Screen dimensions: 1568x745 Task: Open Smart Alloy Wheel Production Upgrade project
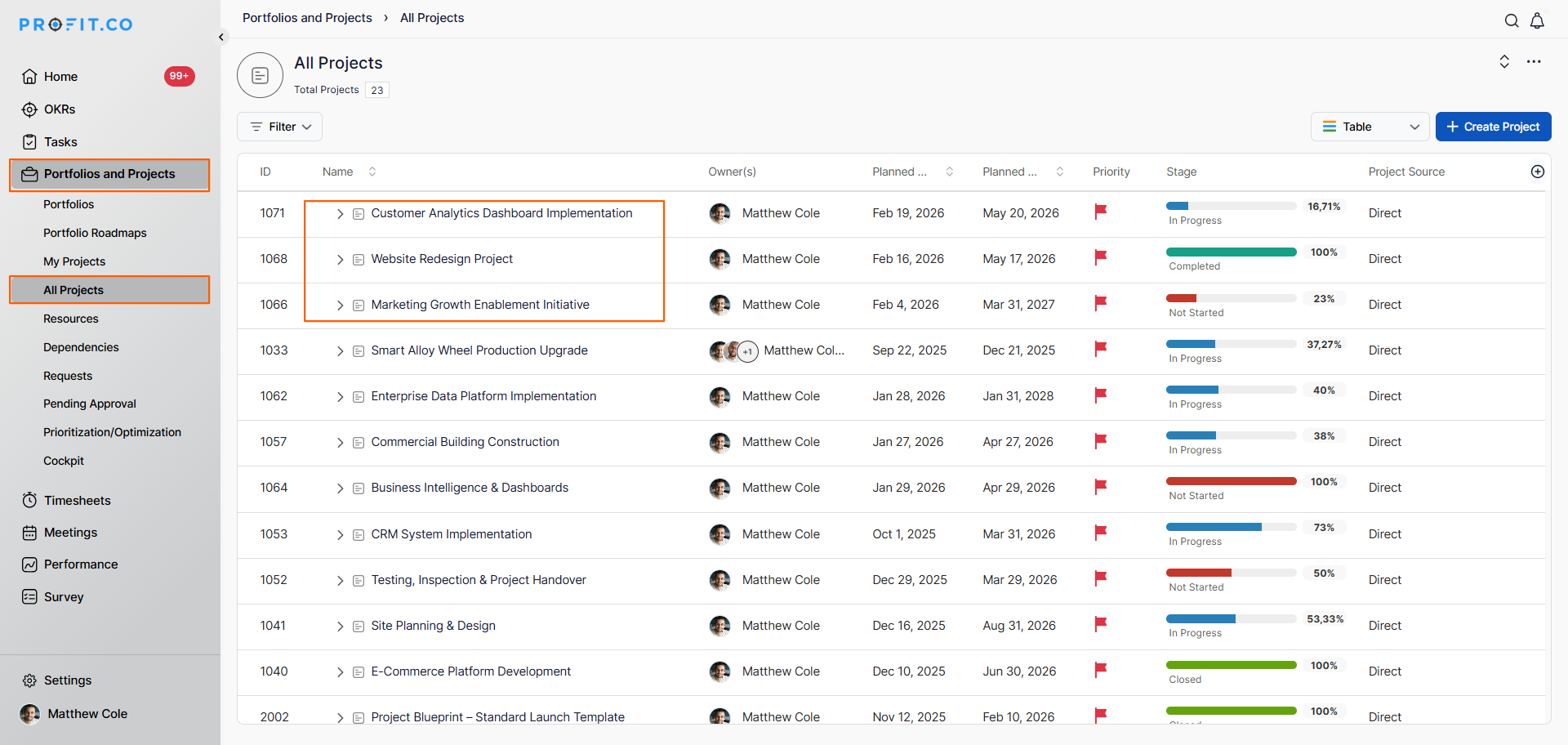[479, 350]
